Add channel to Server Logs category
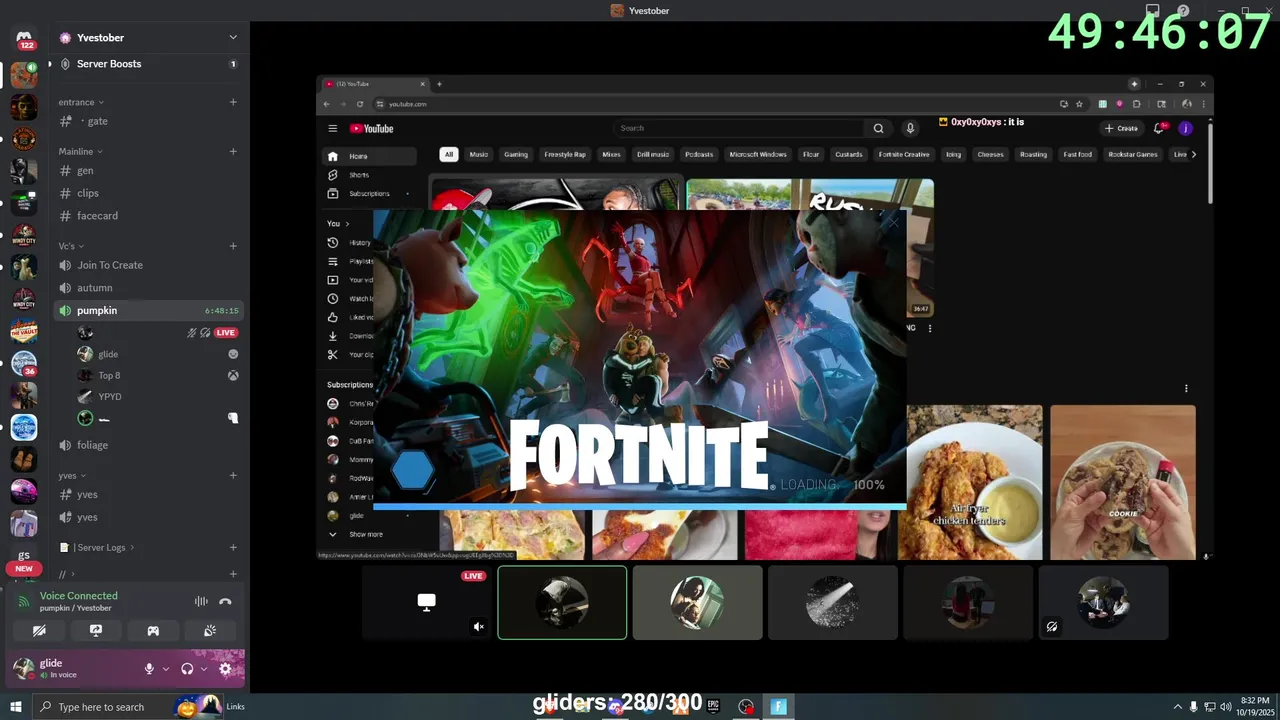1280x720 pixels. (x=233, y=548)
